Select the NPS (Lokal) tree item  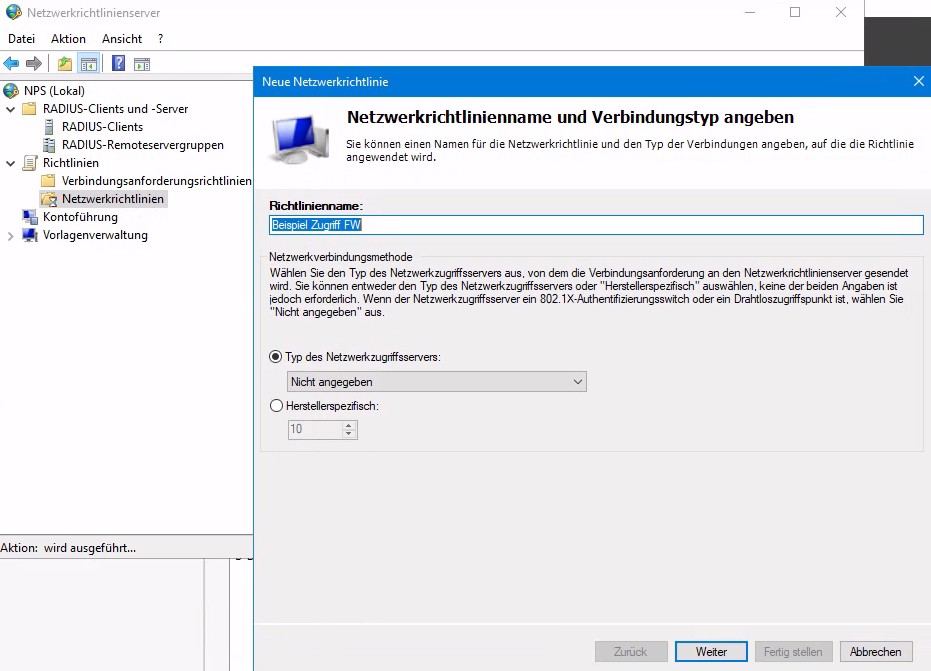pyautogui.click(x=54, y=91)
